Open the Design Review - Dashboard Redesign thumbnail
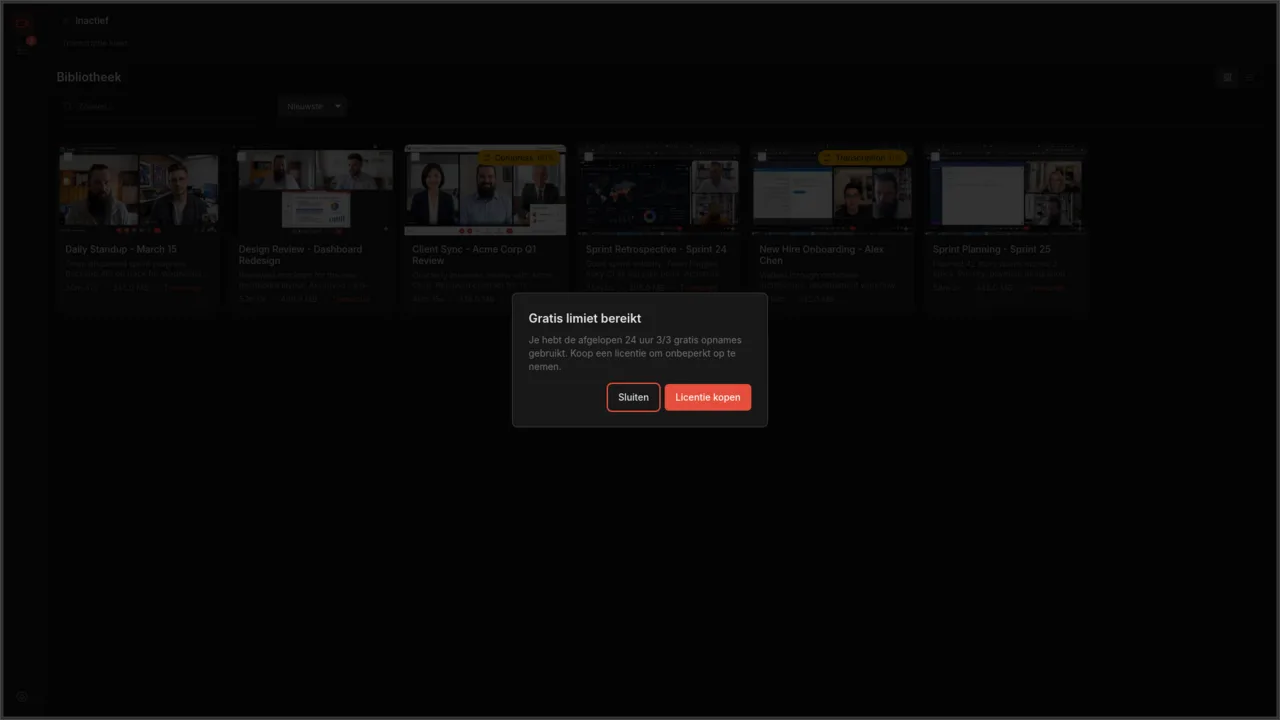Viewport: 1280px width, 720px height. coord(315,190)
